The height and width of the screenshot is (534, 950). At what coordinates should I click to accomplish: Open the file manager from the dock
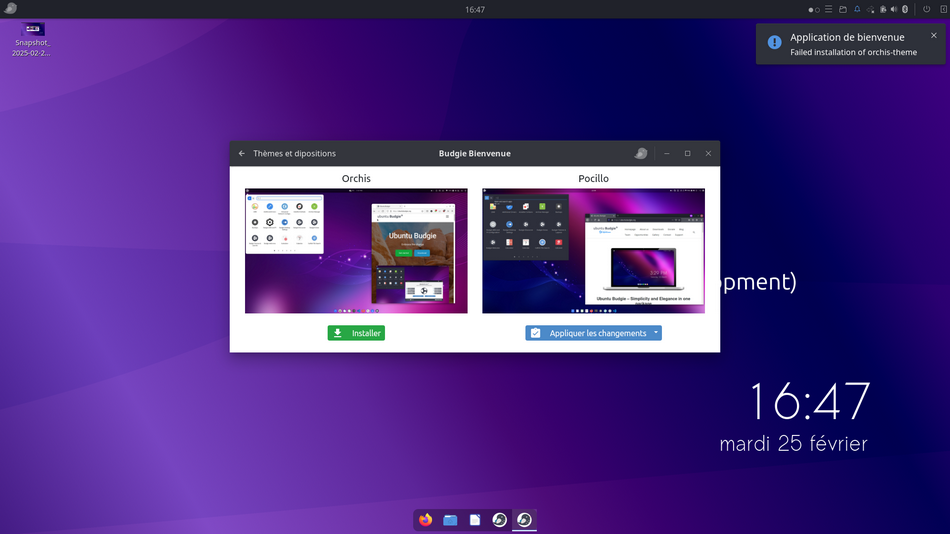click(450, 519)
